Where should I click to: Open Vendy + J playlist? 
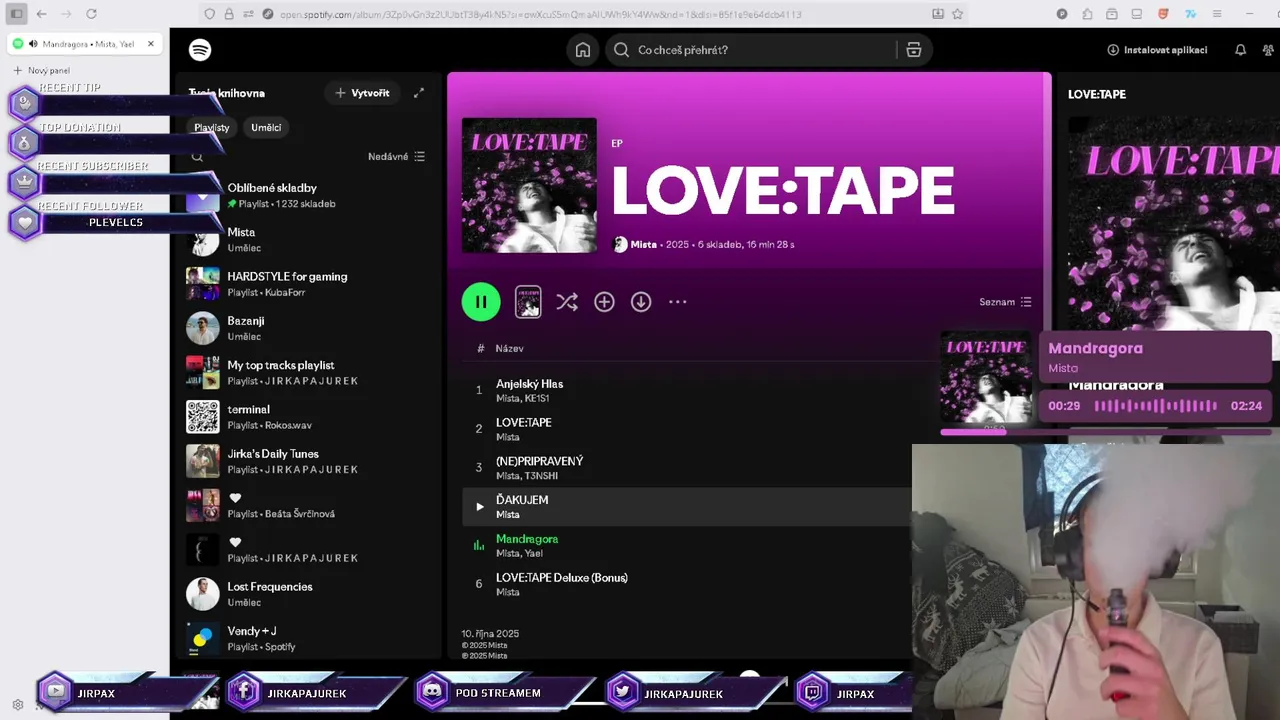coord(309,638)
